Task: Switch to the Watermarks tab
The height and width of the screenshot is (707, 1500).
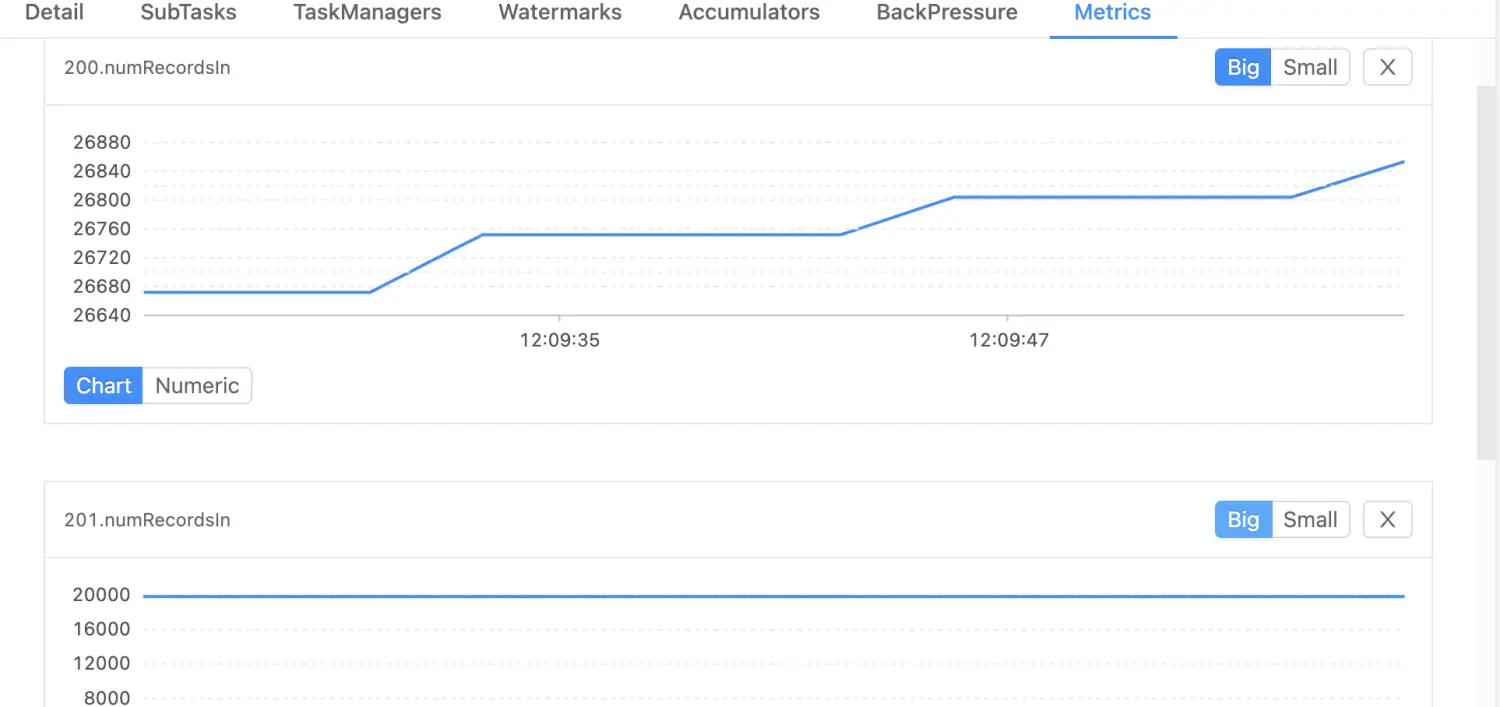Action: [560, 13]
